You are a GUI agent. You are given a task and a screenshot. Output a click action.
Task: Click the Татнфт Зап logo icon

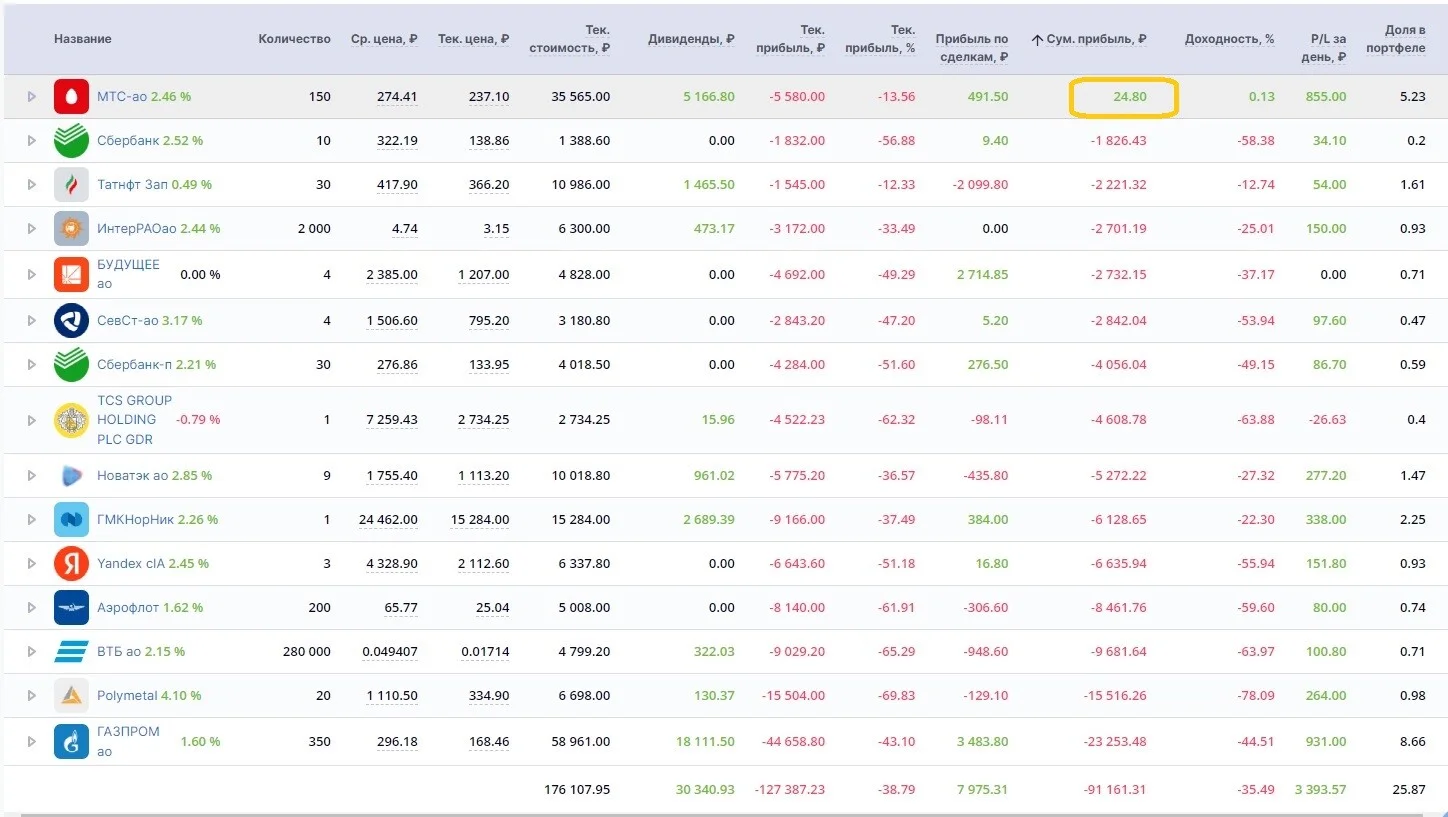click(71, 185)
